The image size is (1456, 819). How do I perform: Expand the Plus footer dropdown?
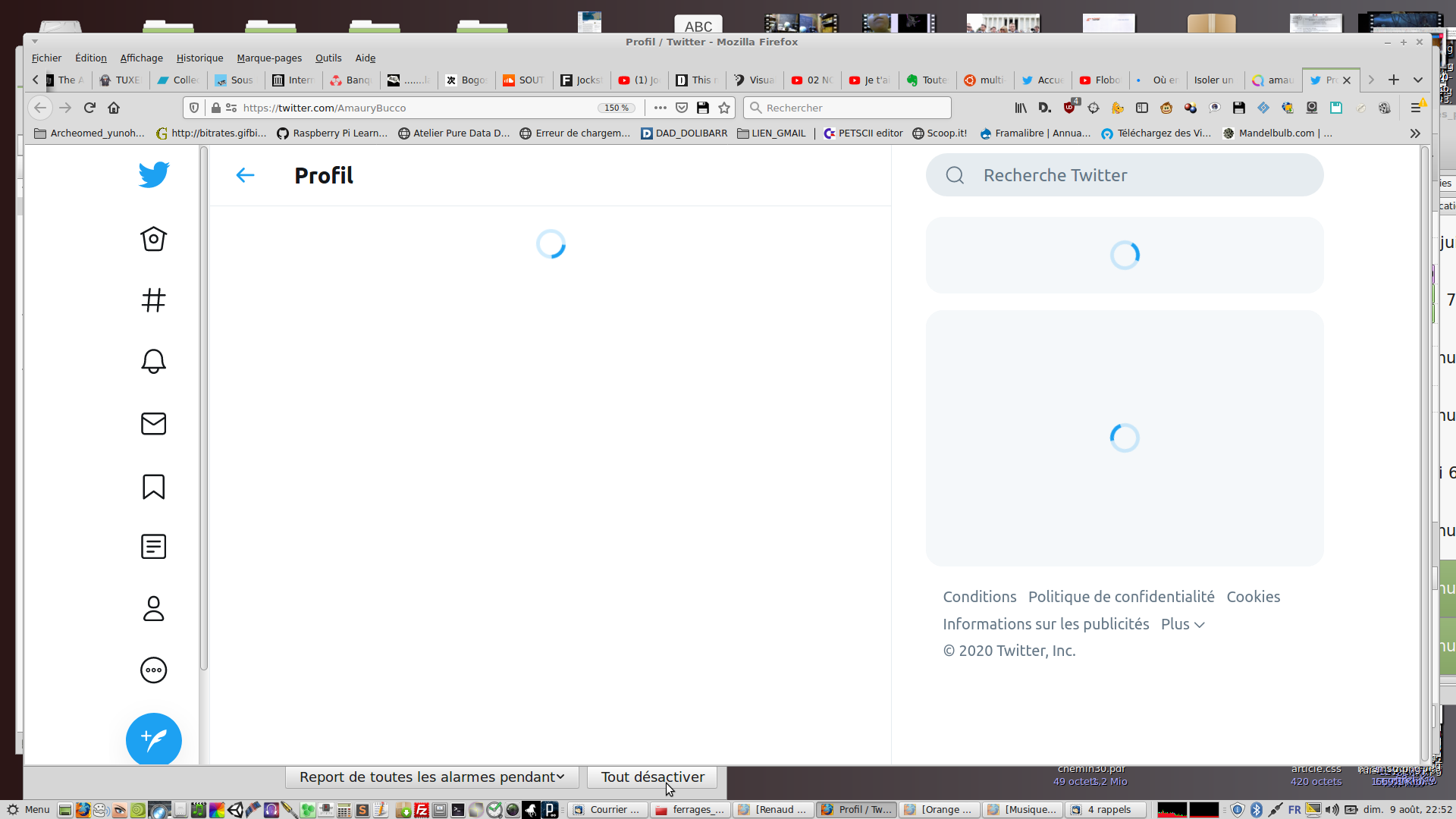coord(1182,624)
